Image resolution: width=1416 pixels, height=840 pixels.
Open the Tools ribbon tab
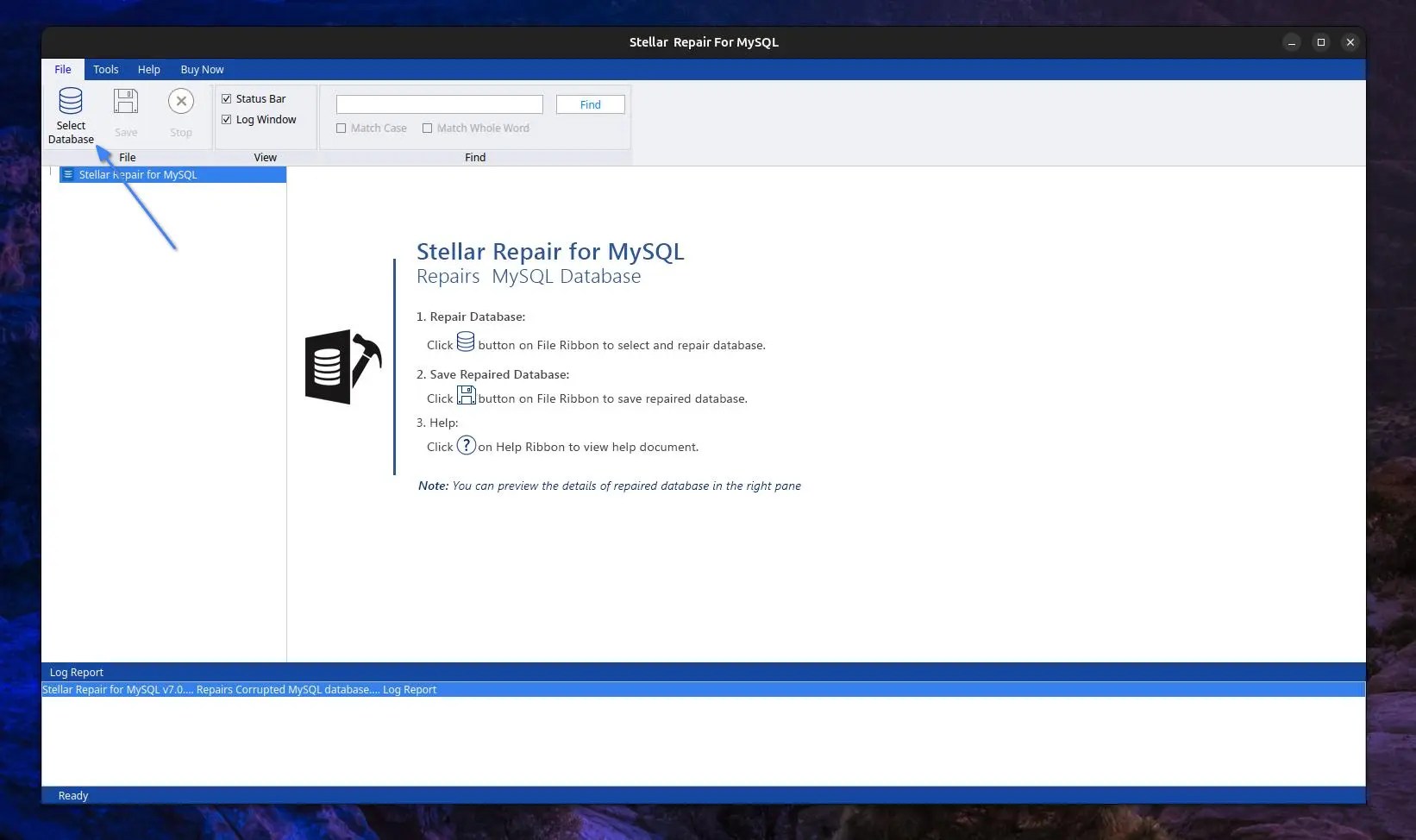point(106,69)
